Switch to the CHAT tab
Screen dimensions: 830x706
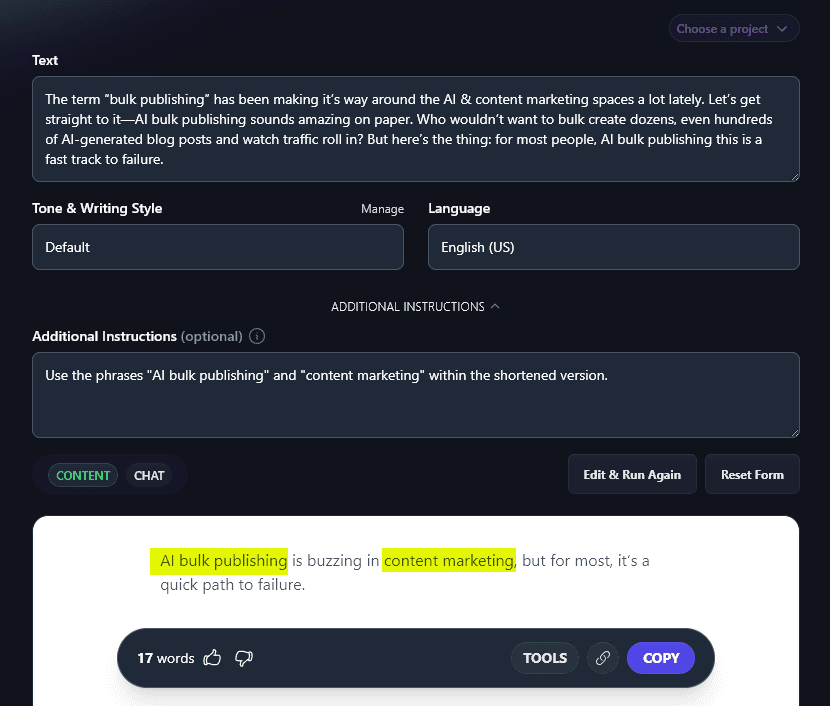(149, 475)
